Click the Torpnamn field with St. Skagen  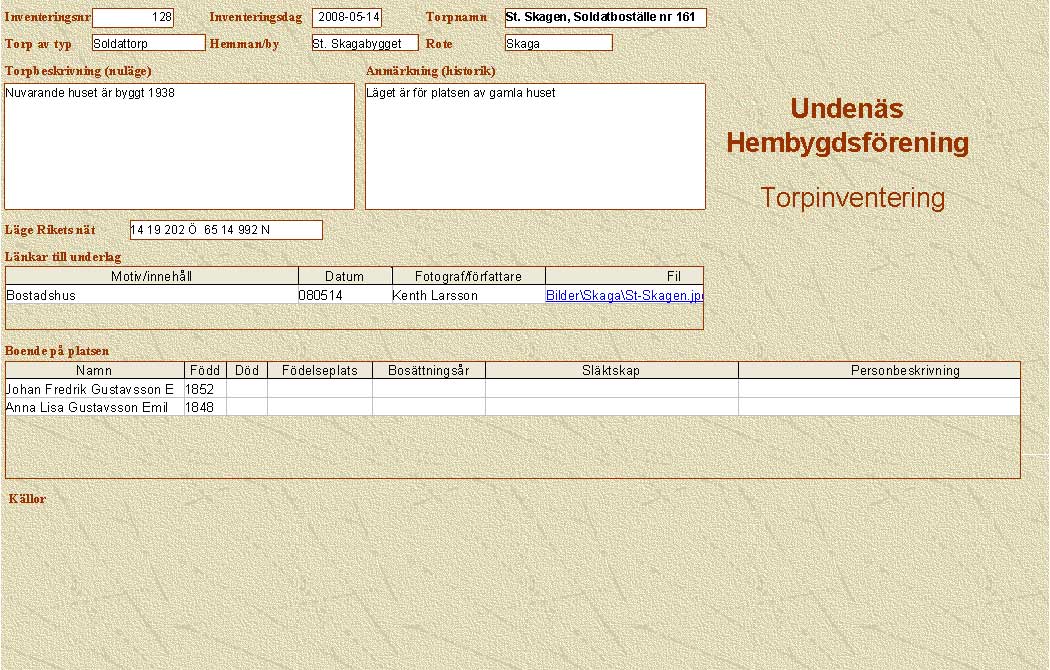604,18
